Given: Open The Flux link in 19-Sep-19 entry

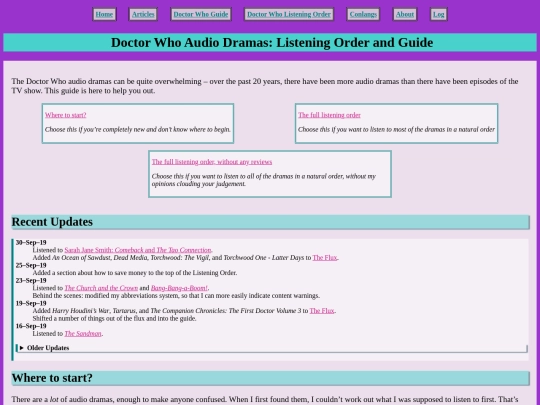Looking at the screenshot, I should [x=322, y=311].
